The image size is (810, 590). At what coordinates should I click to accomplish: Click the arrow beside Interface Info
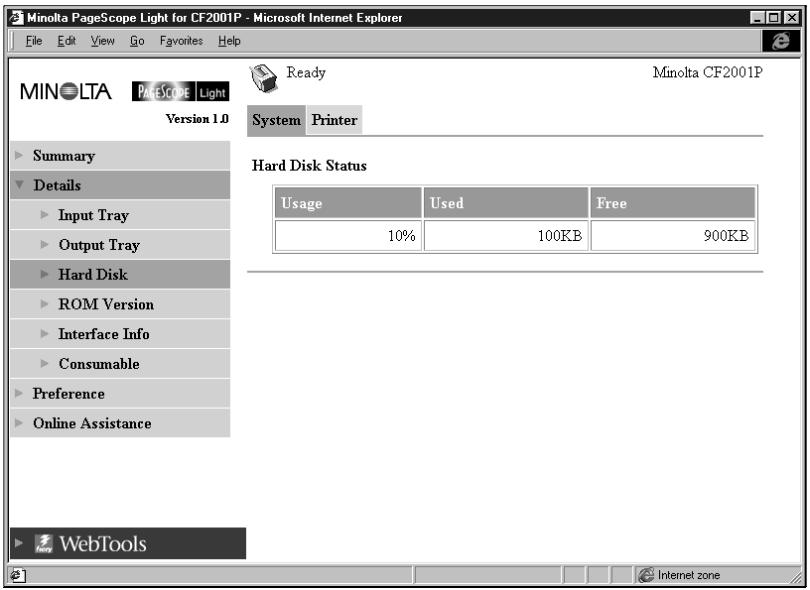(44, 334)
